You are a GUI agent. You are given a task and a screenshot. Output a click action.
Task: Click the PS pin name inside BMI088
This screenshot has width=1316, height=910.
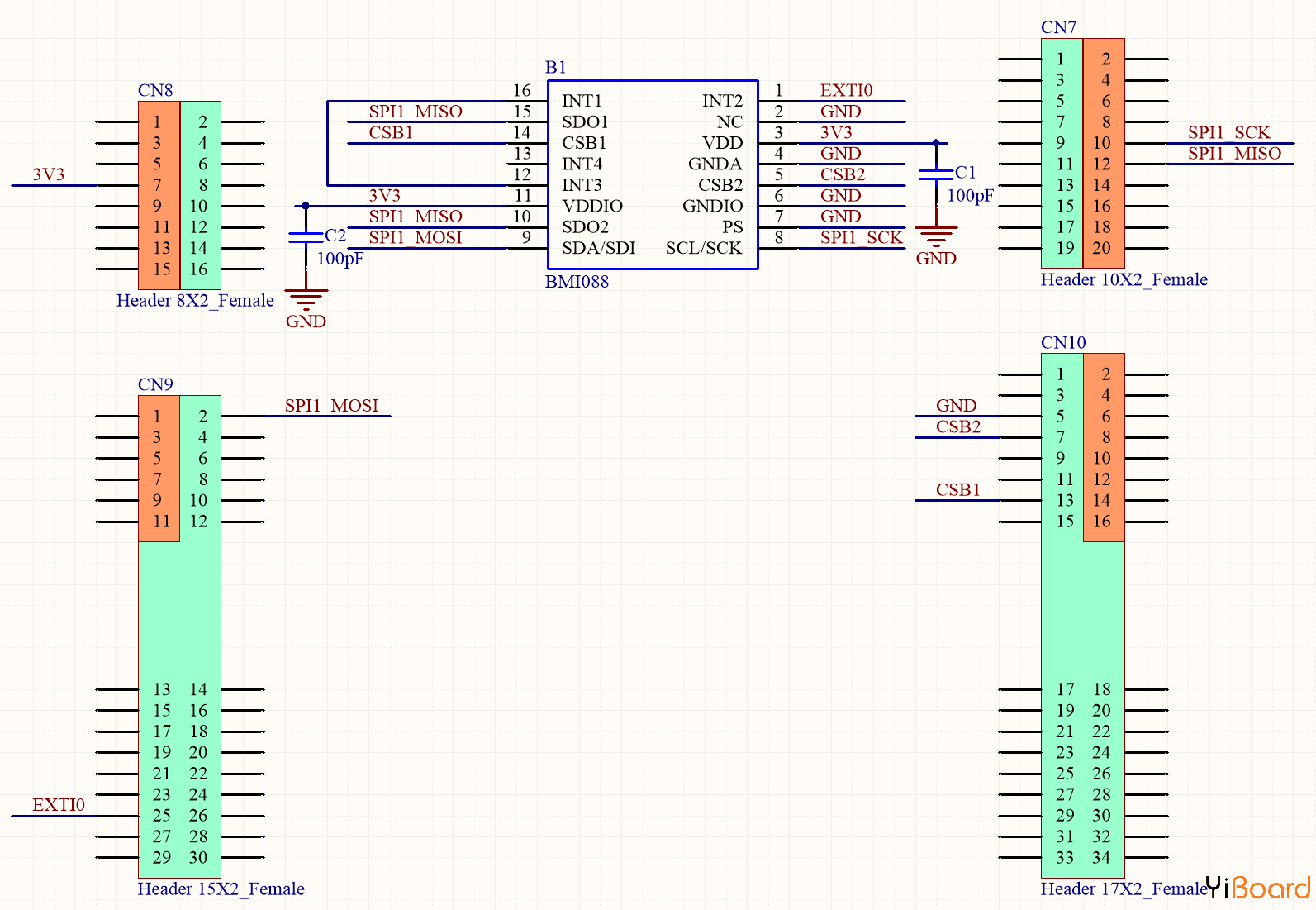click(x=733, y=227)
